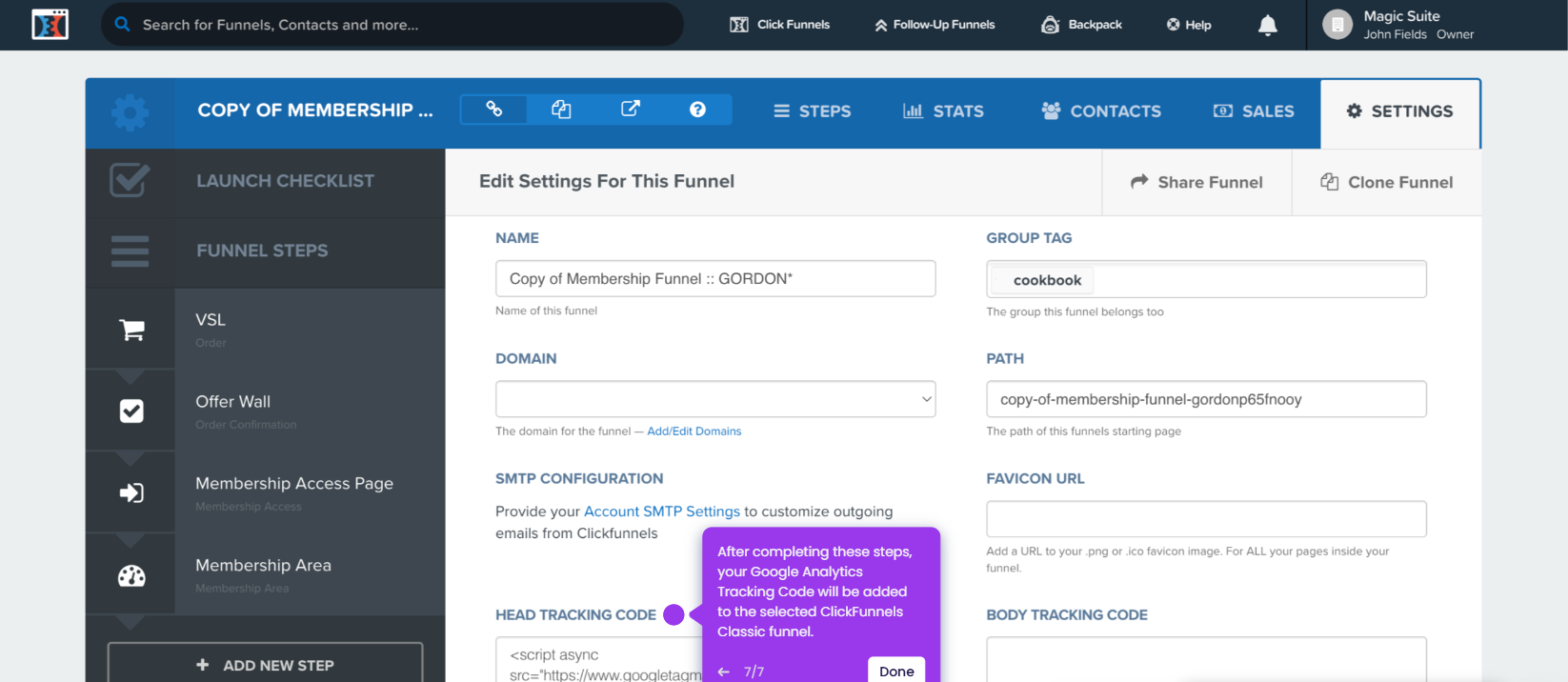The width and height of the screenshot is (1568, 682).
Task: Click Clone Funnel button
Action: tap(1386, 182)
